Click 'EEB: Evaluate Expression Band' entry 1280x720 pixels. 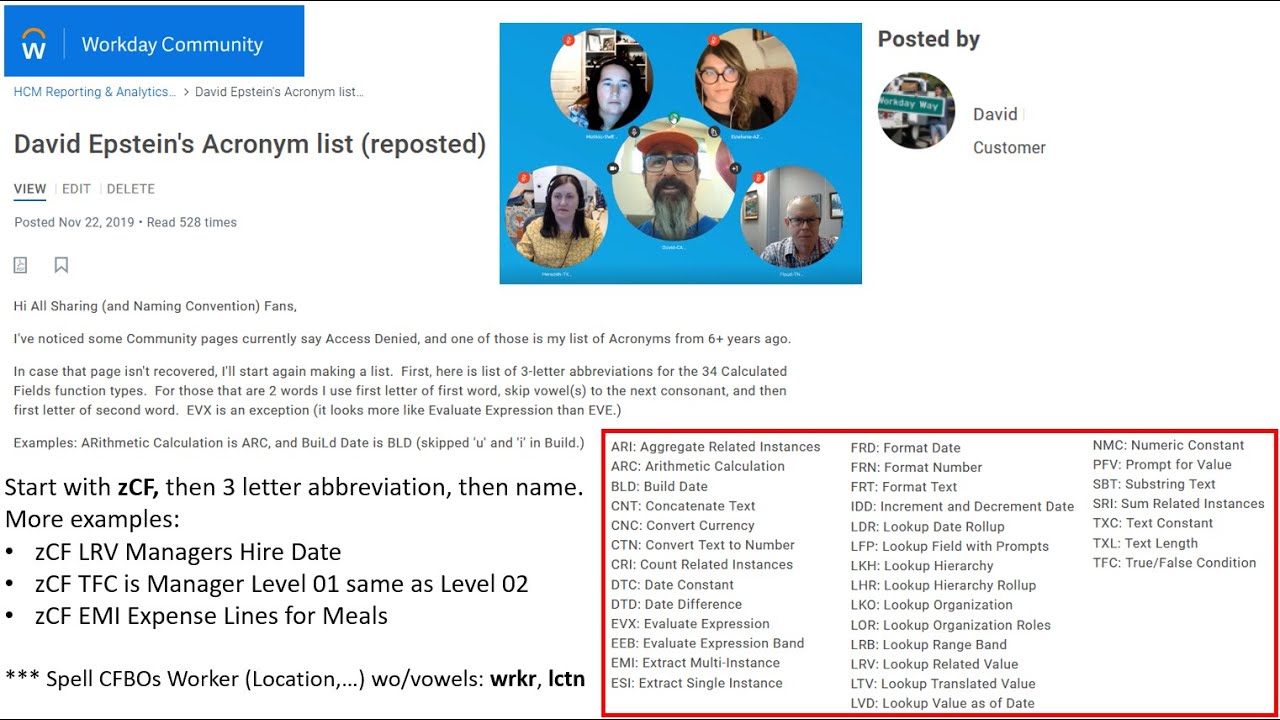(707, 643)
